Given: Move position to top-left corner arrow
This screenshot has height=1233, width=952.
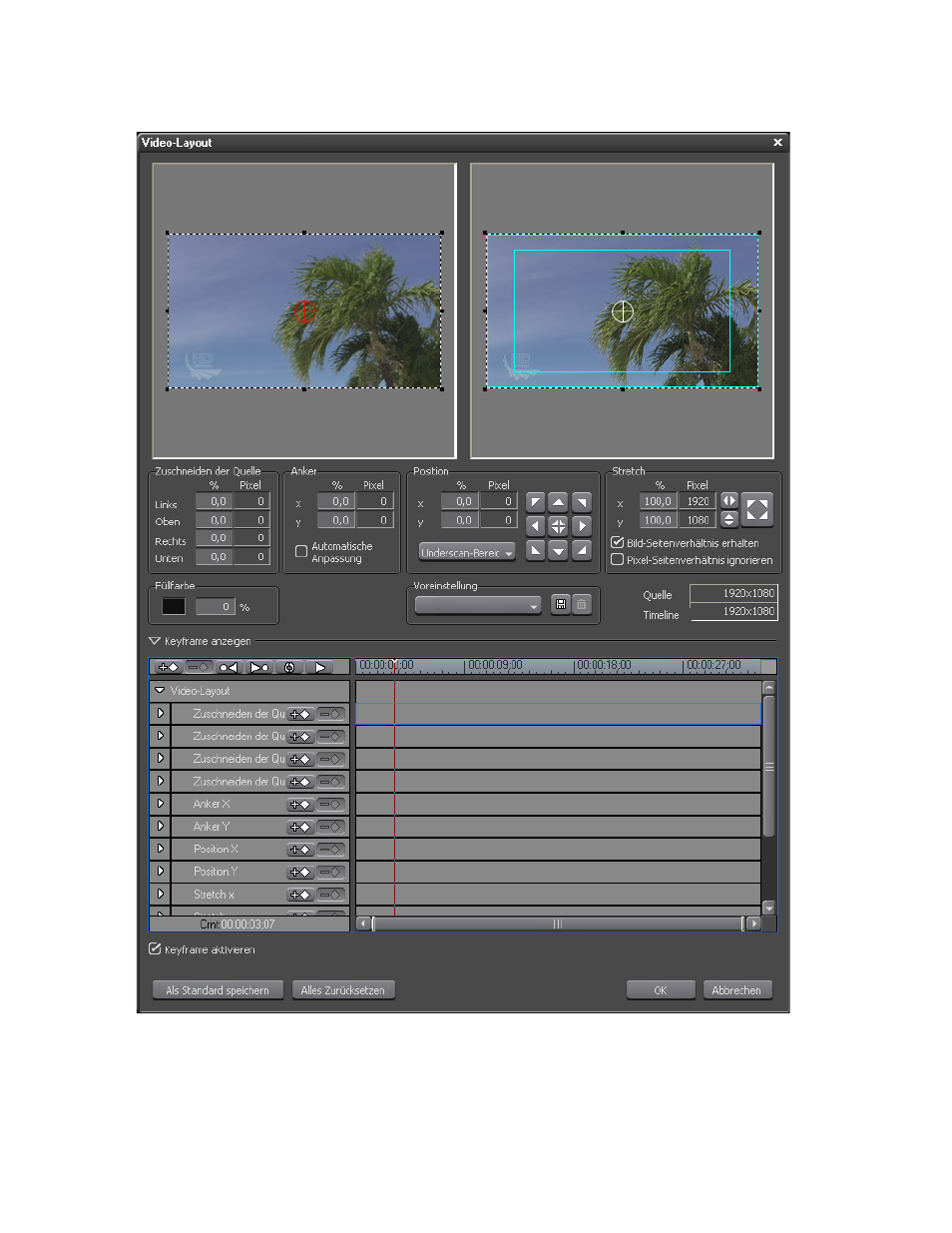Looking at the screenshot, I should [536, 502].
